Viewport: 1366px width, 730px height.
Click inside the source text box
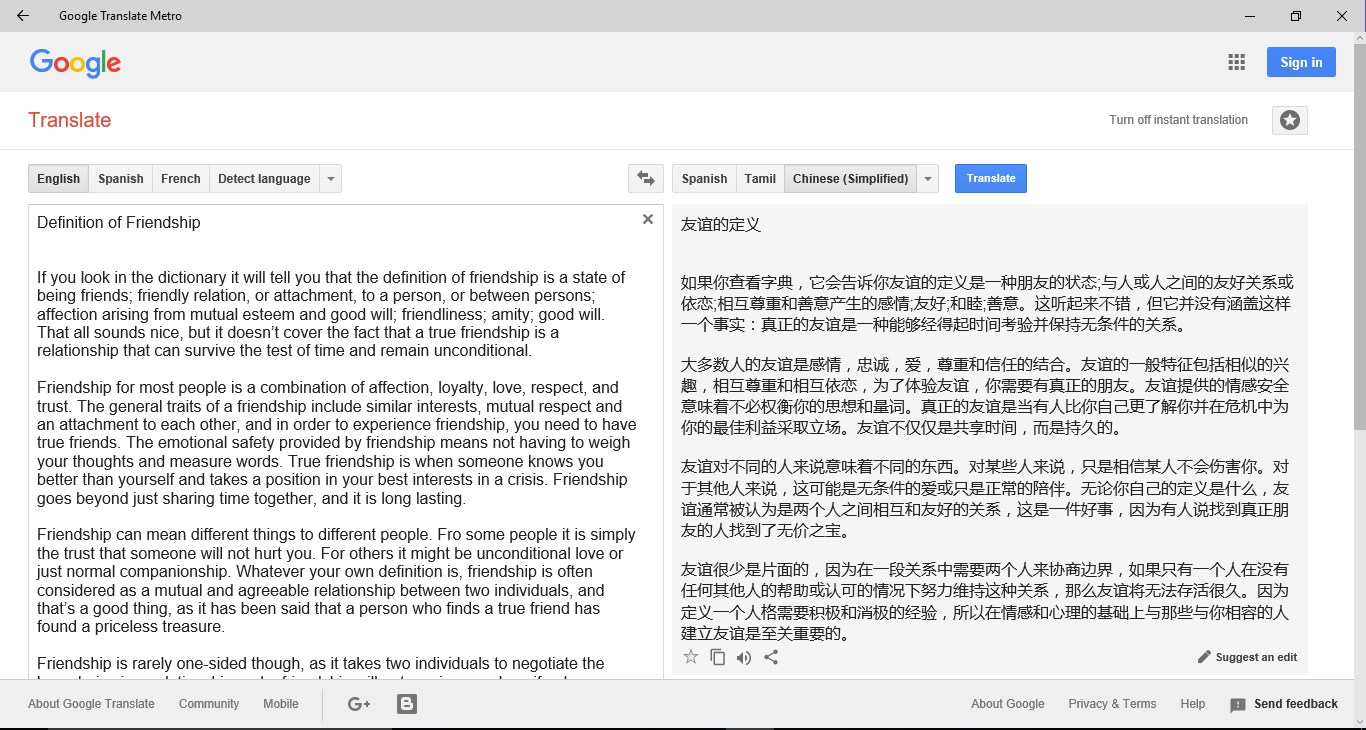coord(345,442)
